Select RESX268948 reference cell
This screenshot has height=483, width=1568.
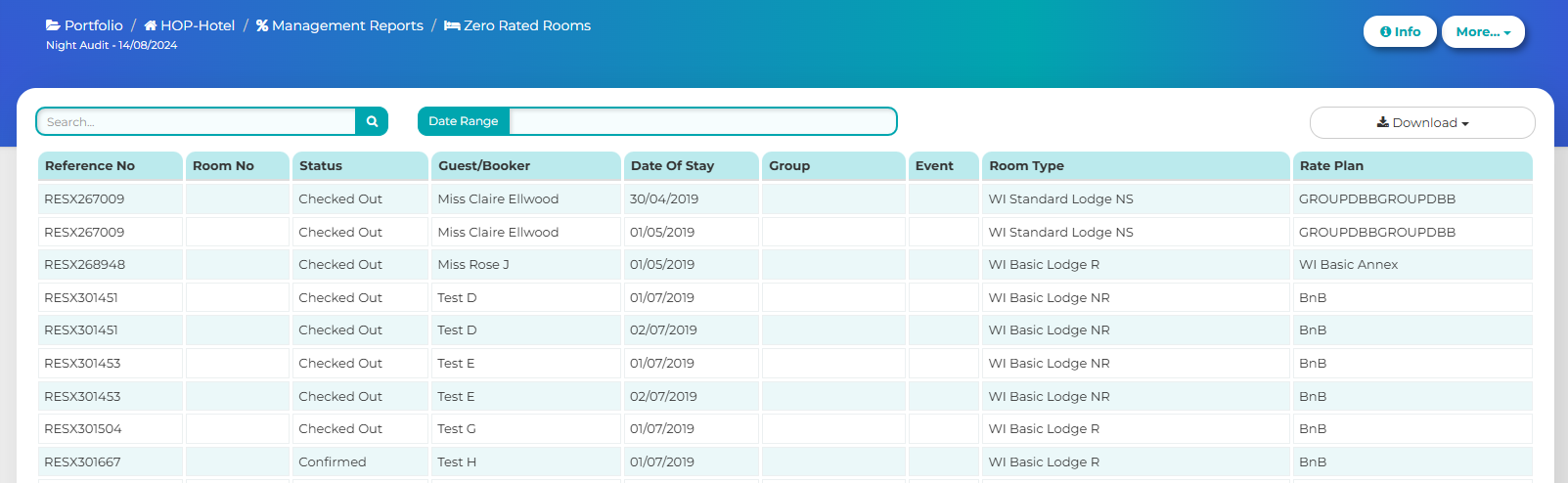(x=111, y=264)
